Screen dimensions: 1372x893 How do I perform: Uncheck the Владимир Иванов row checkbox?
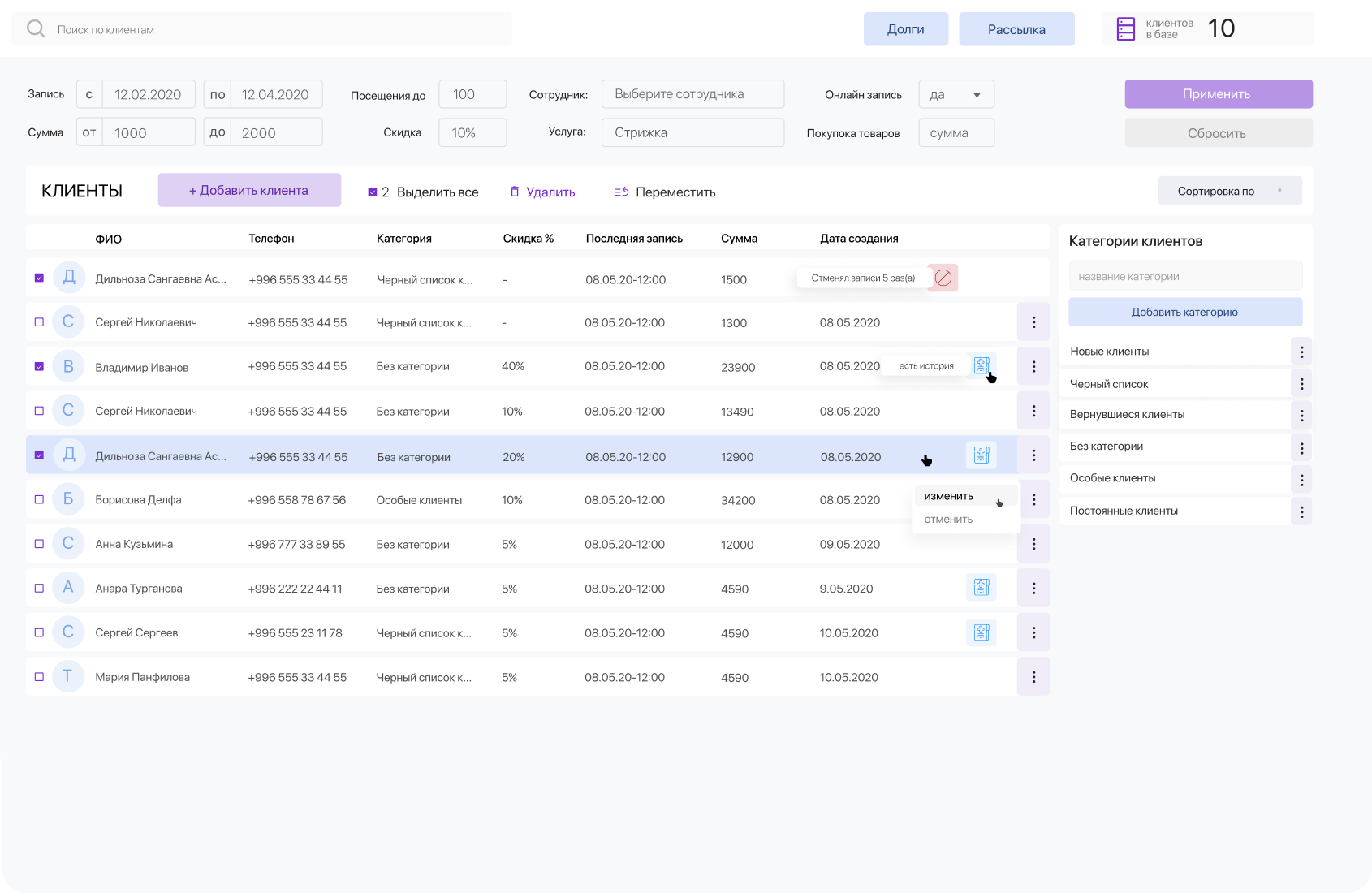[39, 366]
